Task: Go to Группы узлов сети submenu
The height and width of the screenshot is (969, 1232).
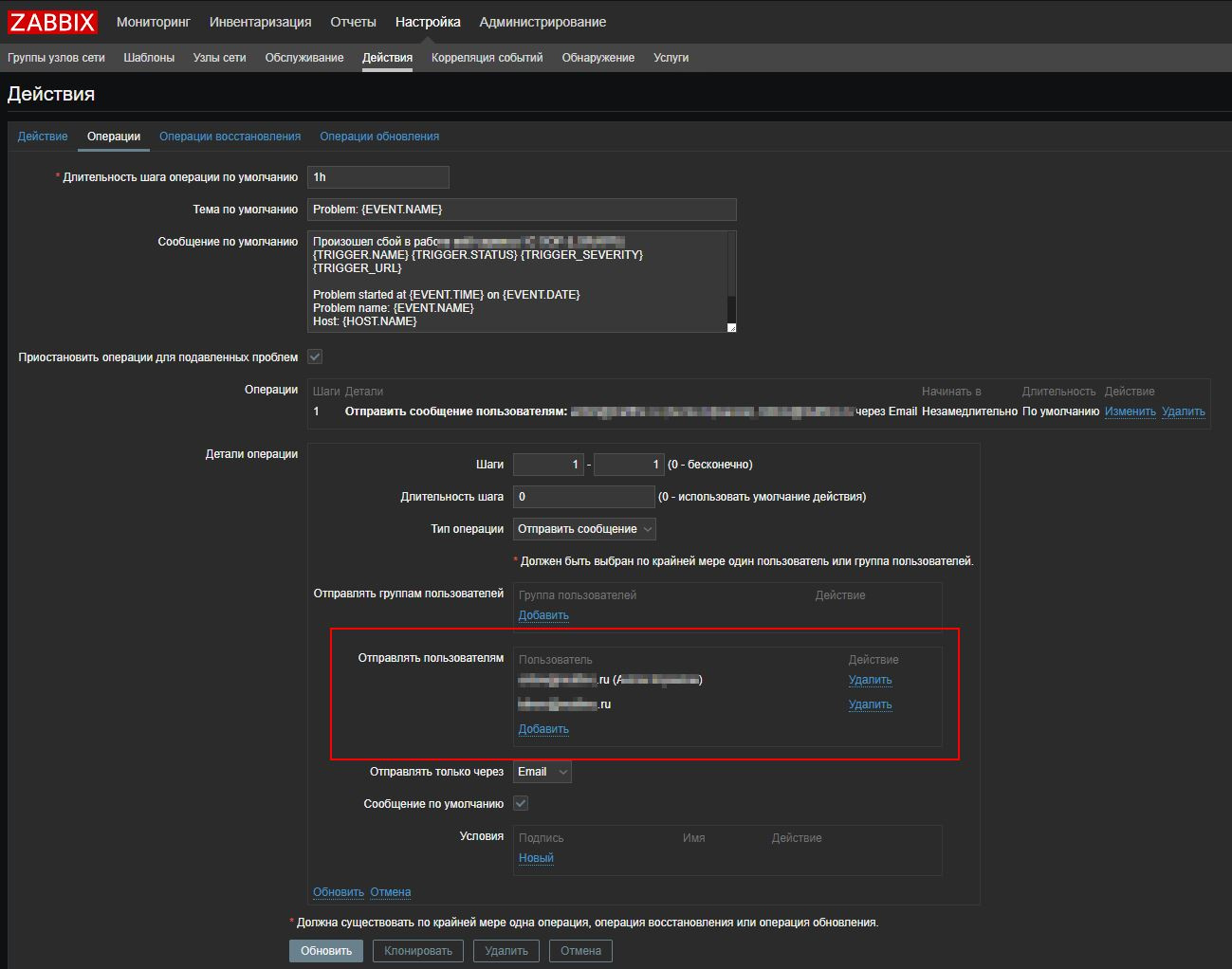Action: coord(56,58)
